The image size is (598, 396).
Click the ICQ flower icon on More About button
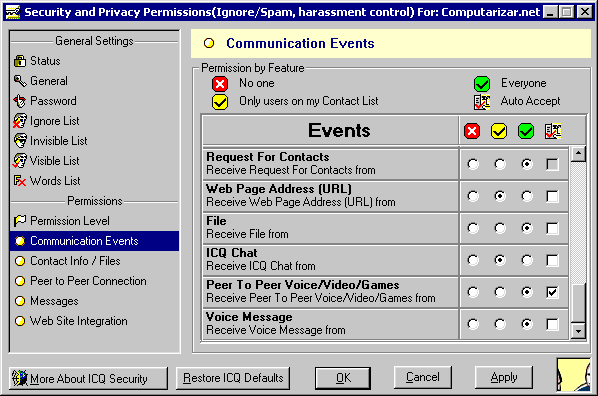(x=19, y=378)
